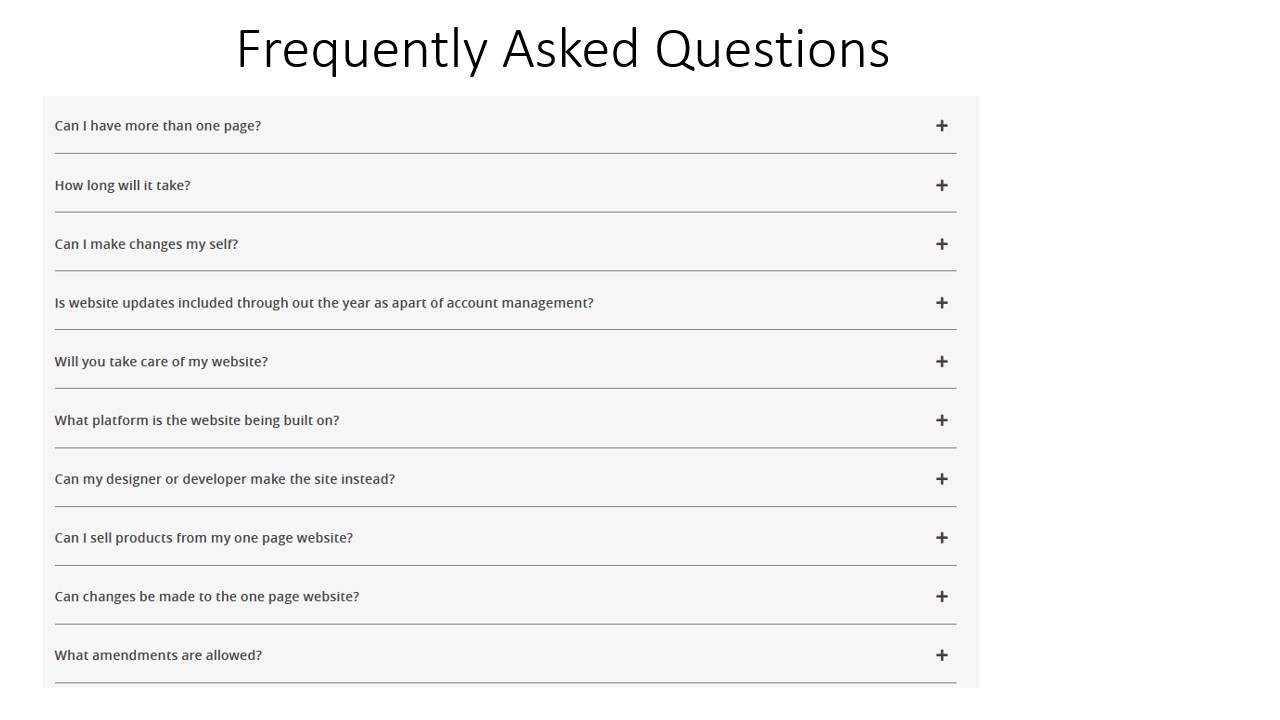Expand 'Can I have more than one page?' question
This screenshot has width=1280, height=720.
point(505,126)
